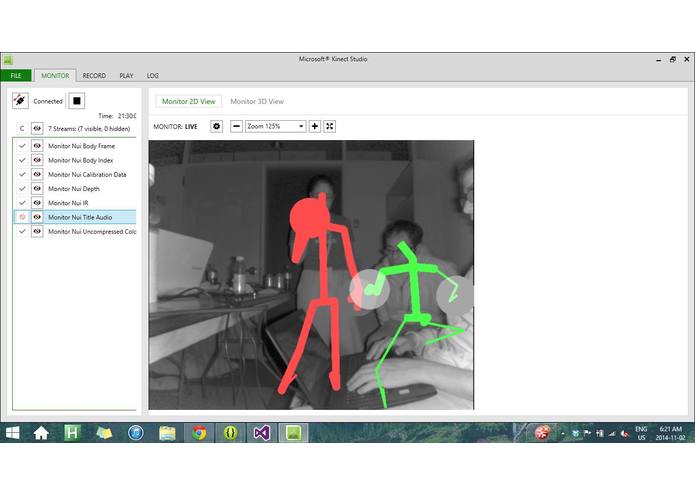Click the Kinect Studio taskbar icon

[293, 433]
